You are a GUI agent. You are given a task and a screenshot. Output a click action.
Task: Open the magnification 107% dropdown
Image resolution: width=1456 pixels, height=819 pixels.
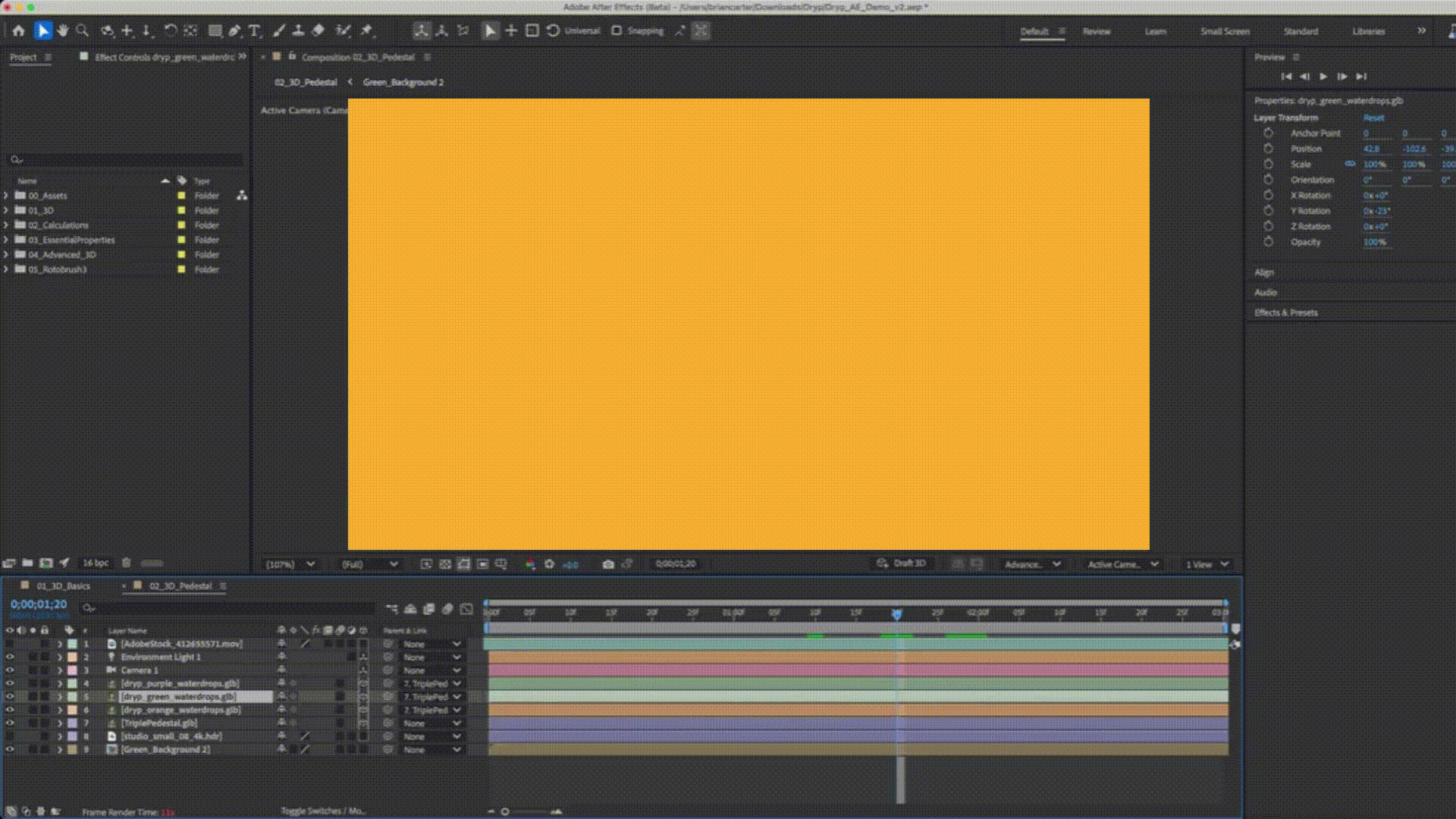(x=290, y=564)
